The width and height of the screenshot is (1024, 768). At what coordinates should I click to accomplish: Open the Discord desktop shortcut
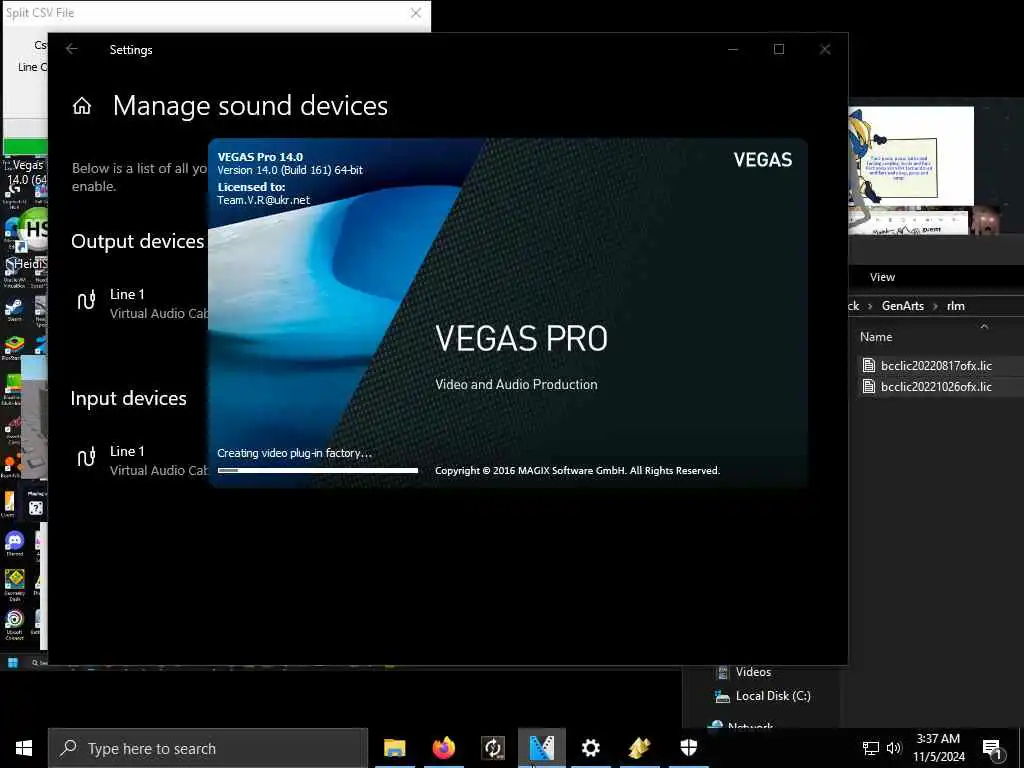14,543
